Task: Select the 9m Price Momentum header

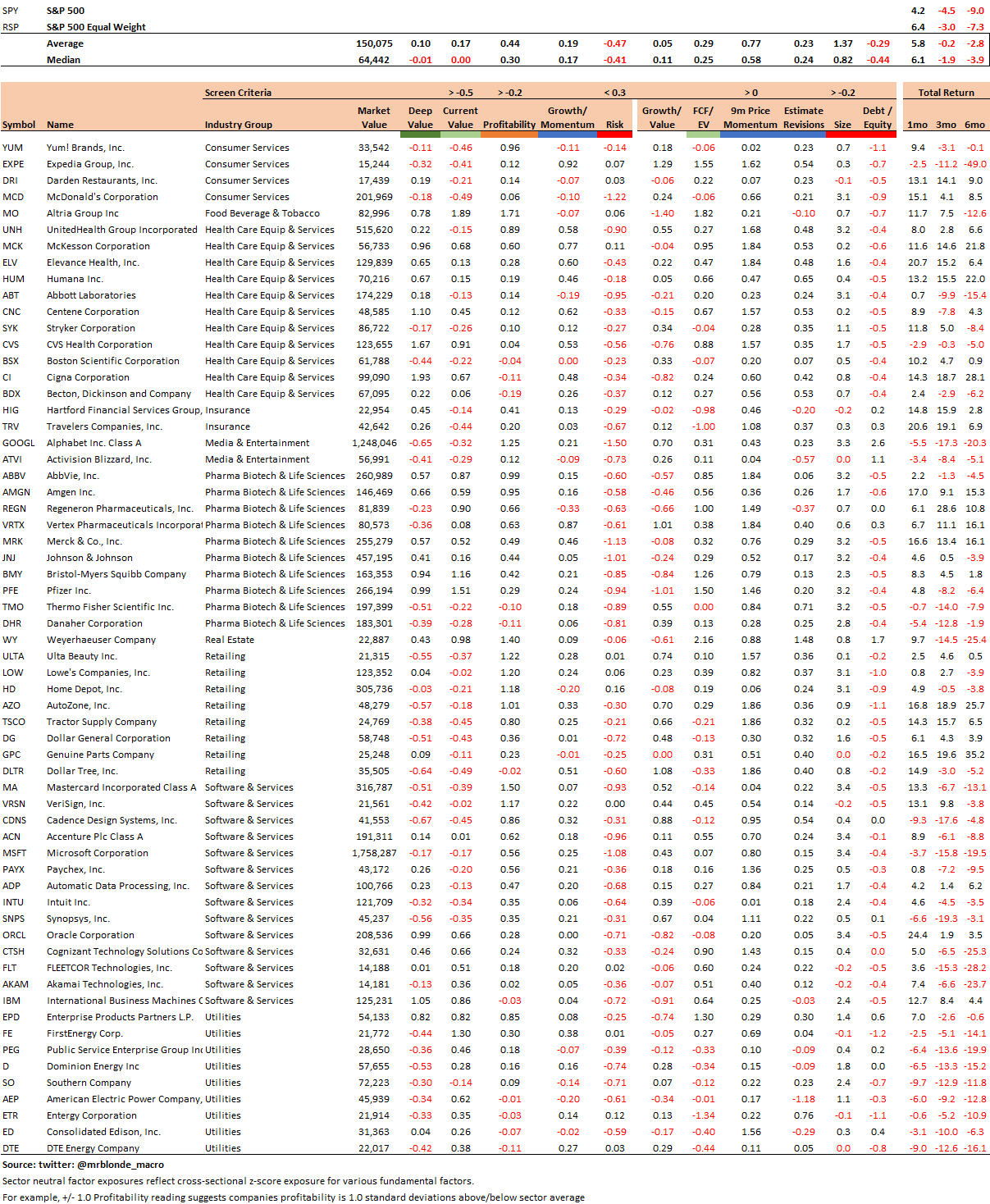Action: click(750, 118)
